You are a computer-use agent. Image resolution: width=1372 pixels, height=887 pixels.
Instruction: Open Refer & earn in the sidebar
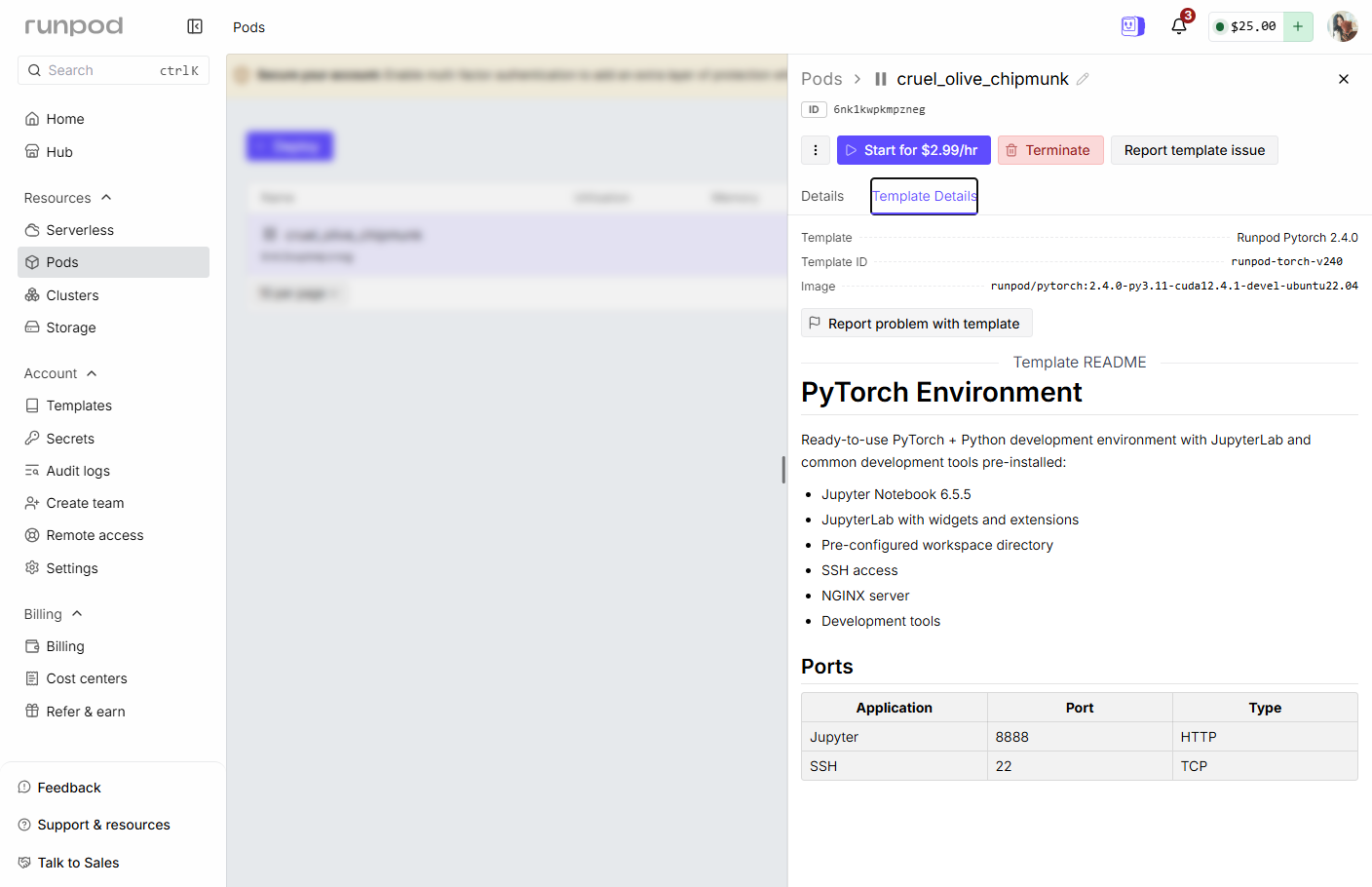click(x=113, y=712)
